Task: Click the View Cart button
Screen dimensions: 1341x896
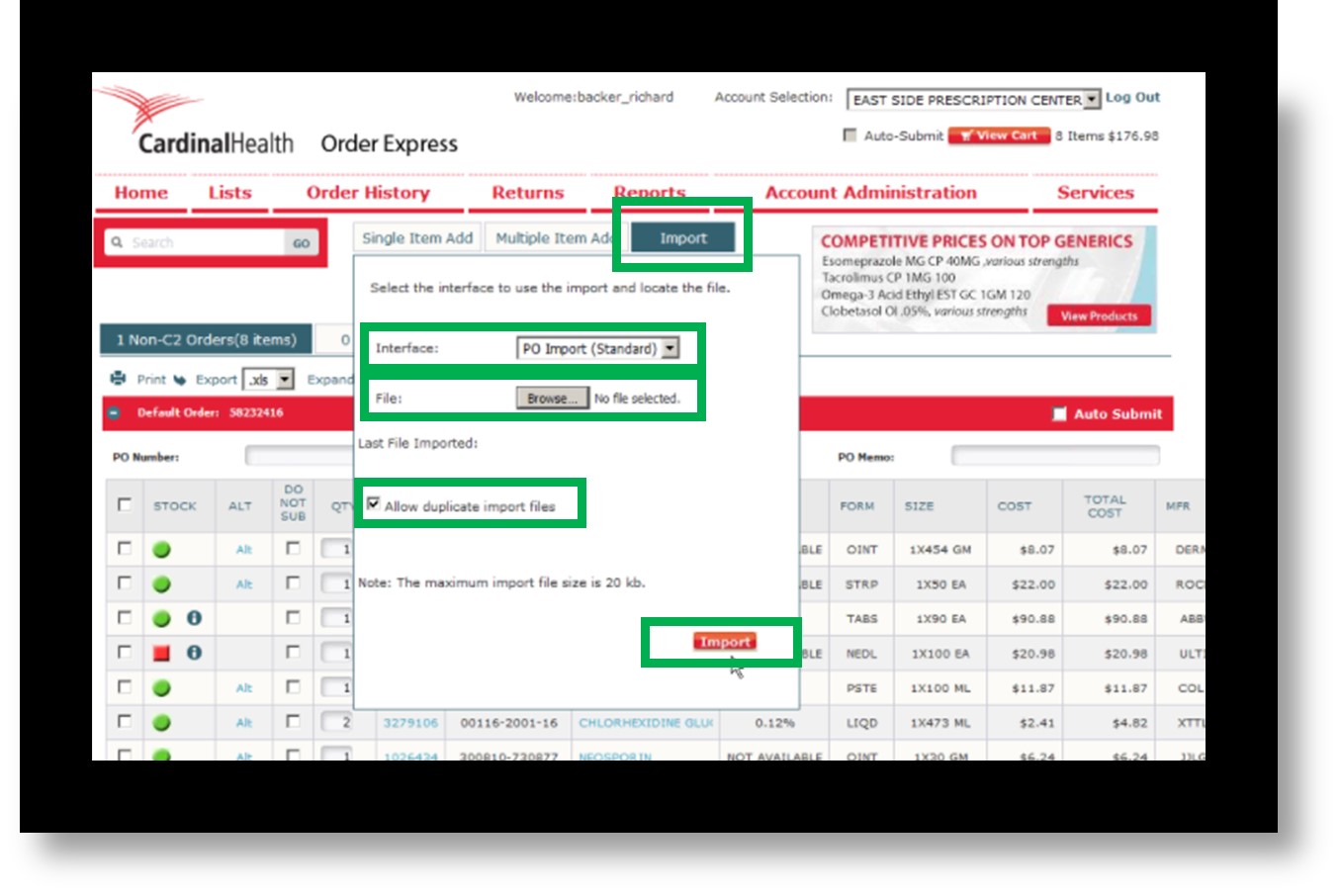Action: pos(999,135)
